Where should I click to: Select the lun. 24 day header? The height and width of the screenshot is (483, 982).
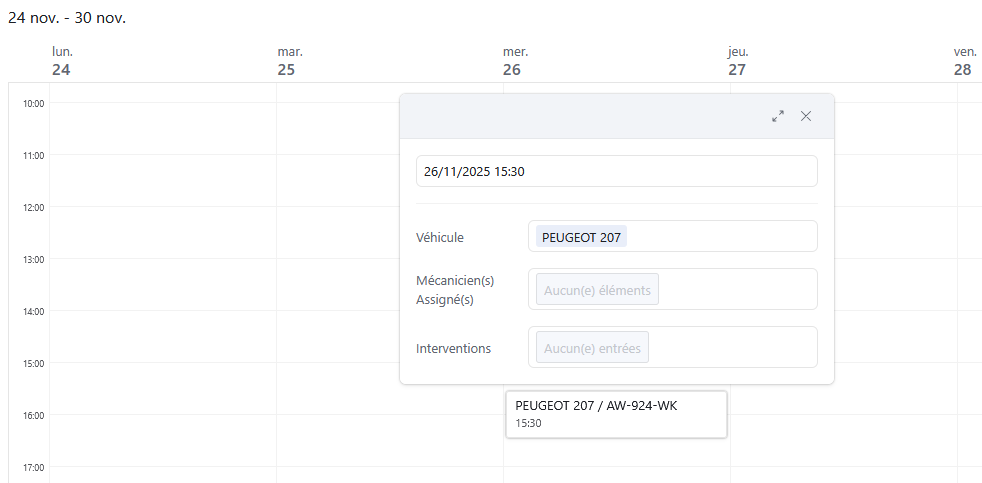[x=62, y=62]
